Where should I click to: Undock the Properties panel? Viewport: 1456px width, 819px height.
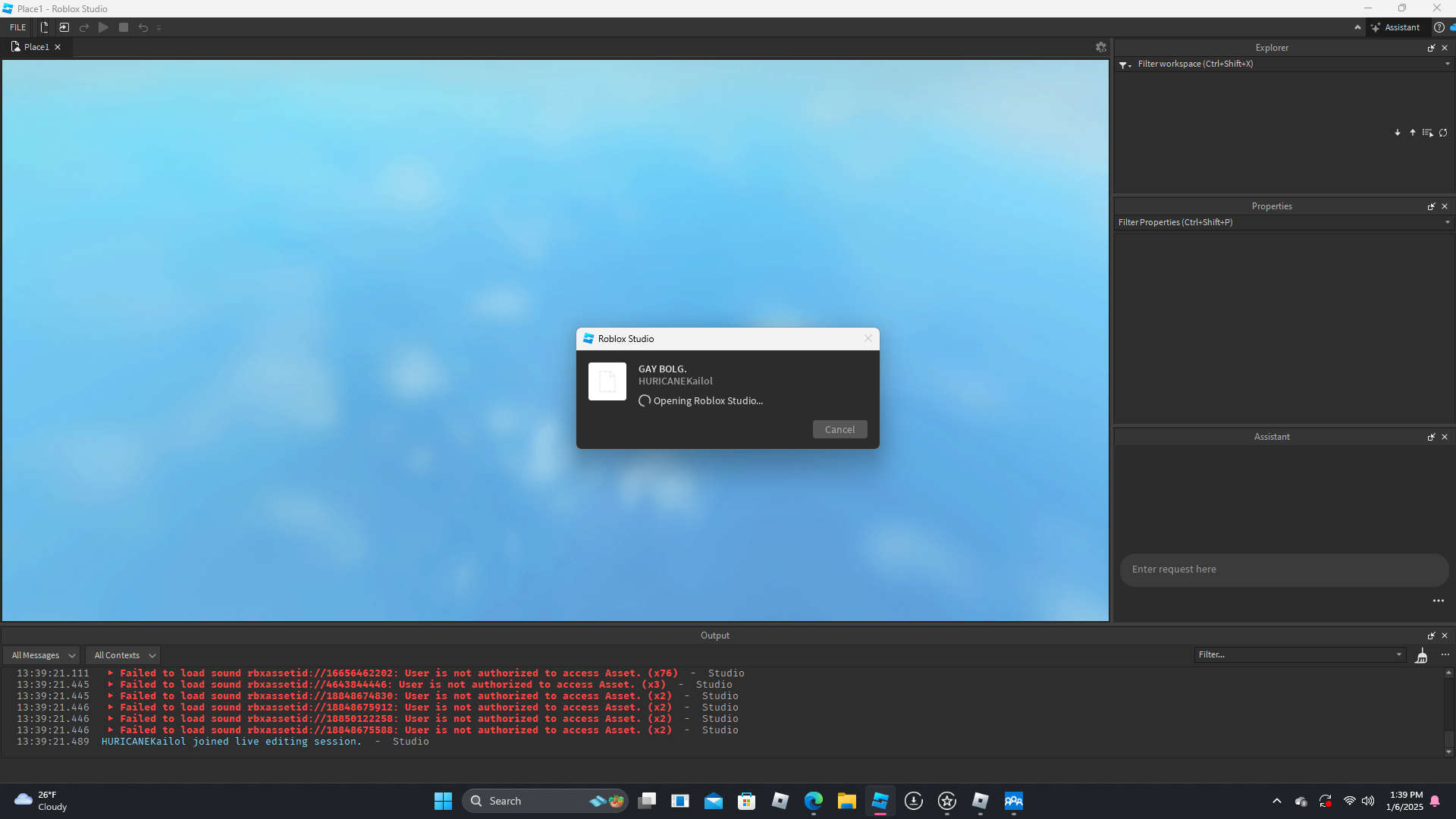coord(1431,206)
